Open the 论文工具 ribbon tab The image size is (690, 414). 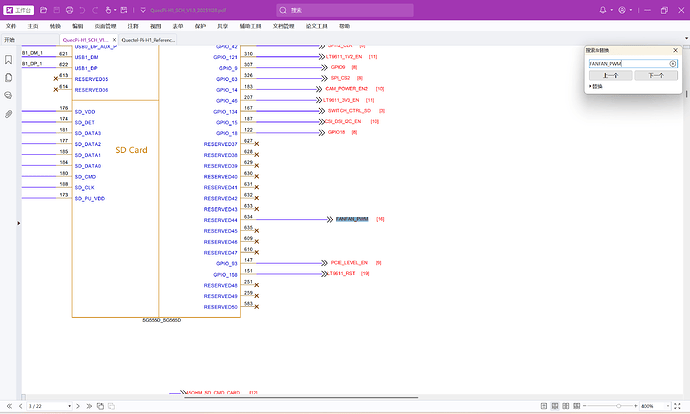pos(316,26)
